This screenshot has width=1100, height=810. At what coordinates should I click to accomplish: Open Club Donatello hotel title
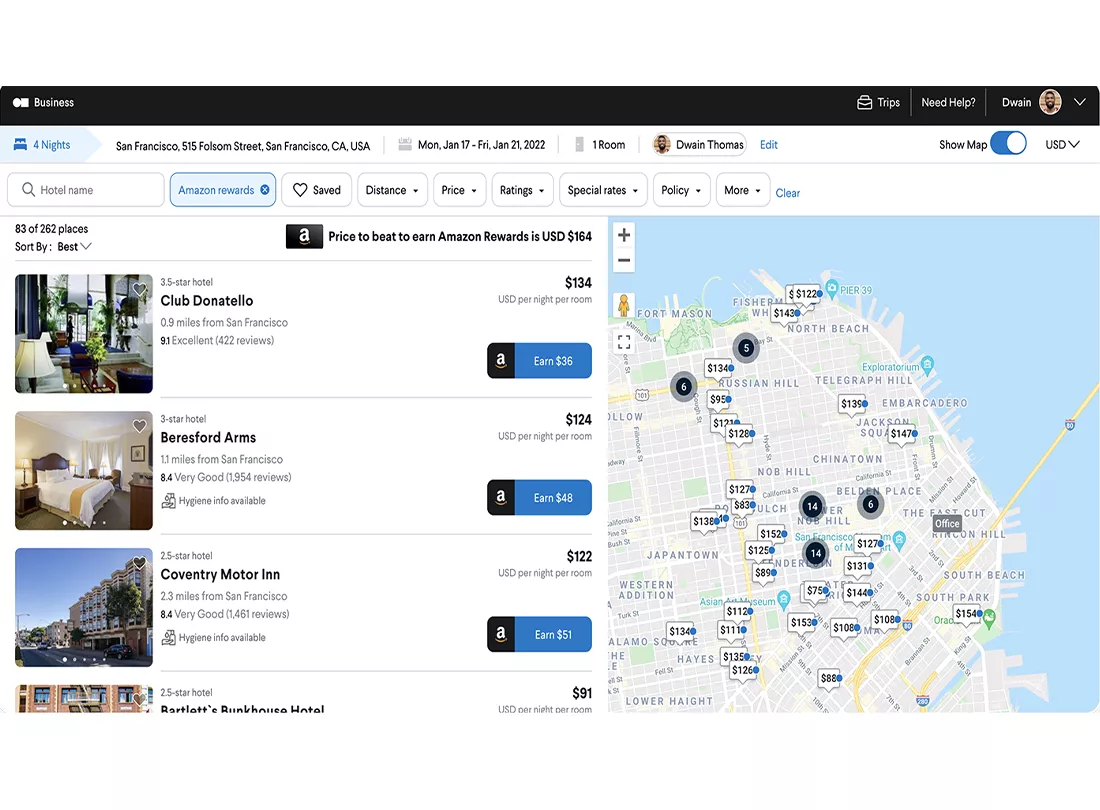coord(207,301)
